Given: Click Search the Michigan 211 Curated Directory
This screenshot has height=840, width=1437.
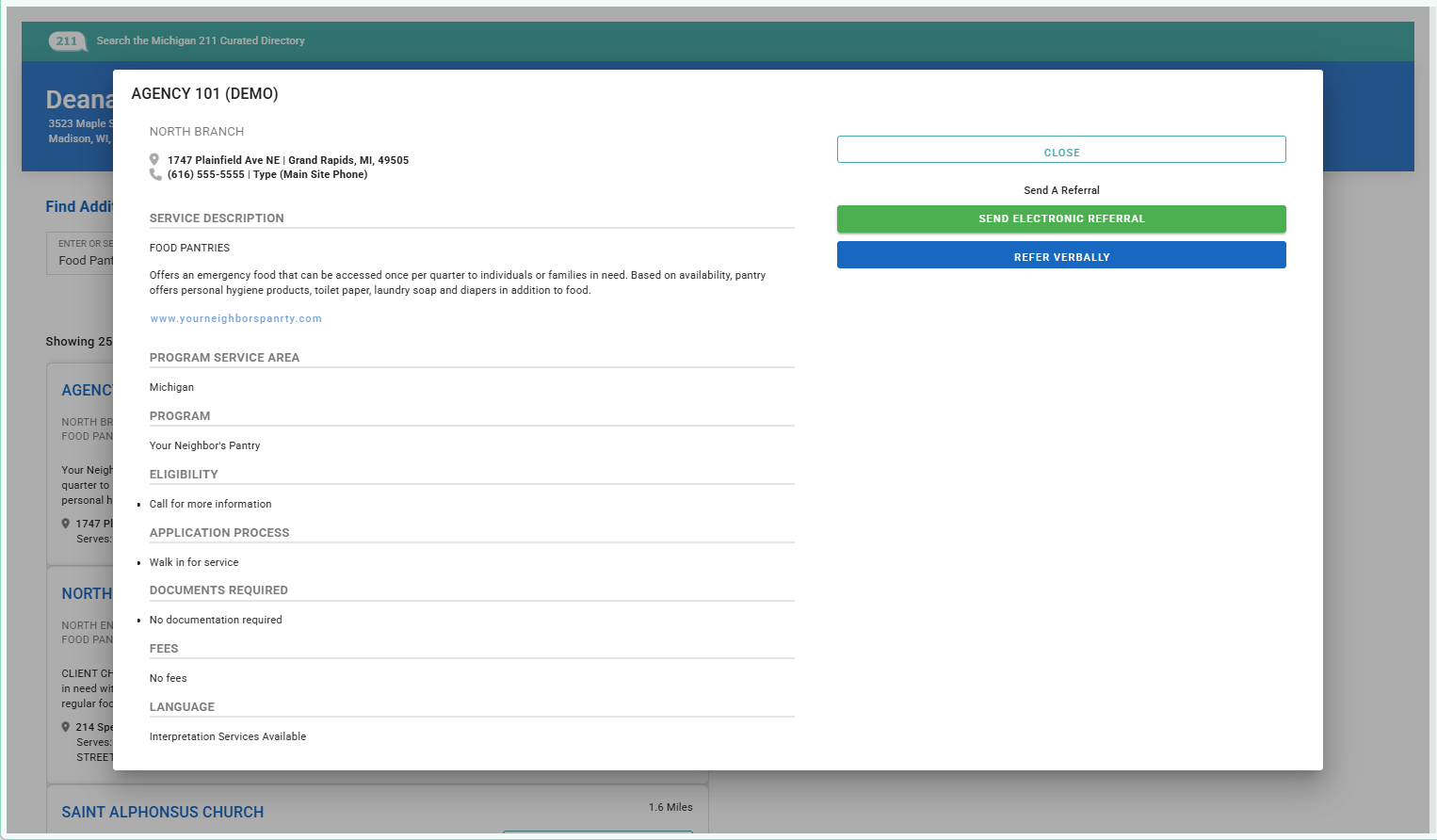Looking at the screenshot, I should pyautogui.click(x=201, y=41).
